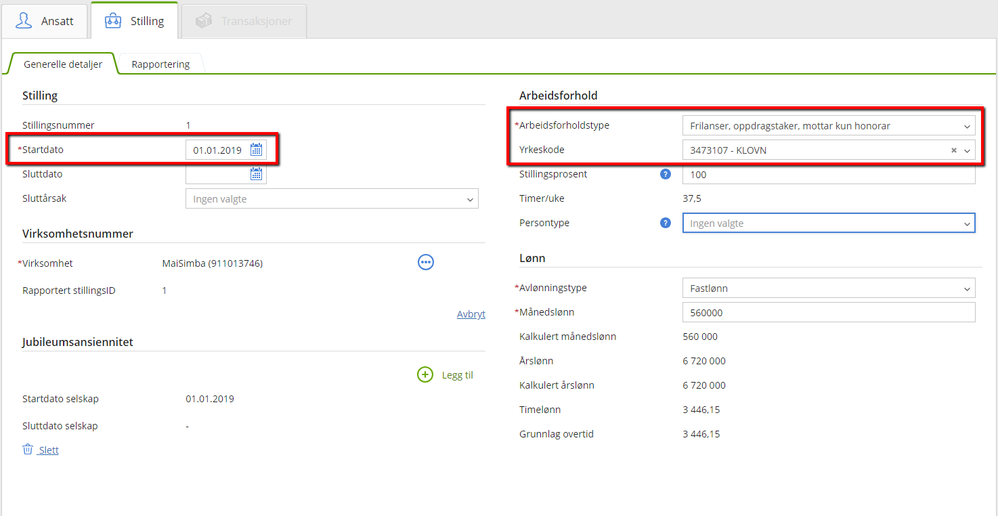Click the Rapportert stillingsID label
The height and width of the screenshot is (516, 998).
click(x=69, y=291)
